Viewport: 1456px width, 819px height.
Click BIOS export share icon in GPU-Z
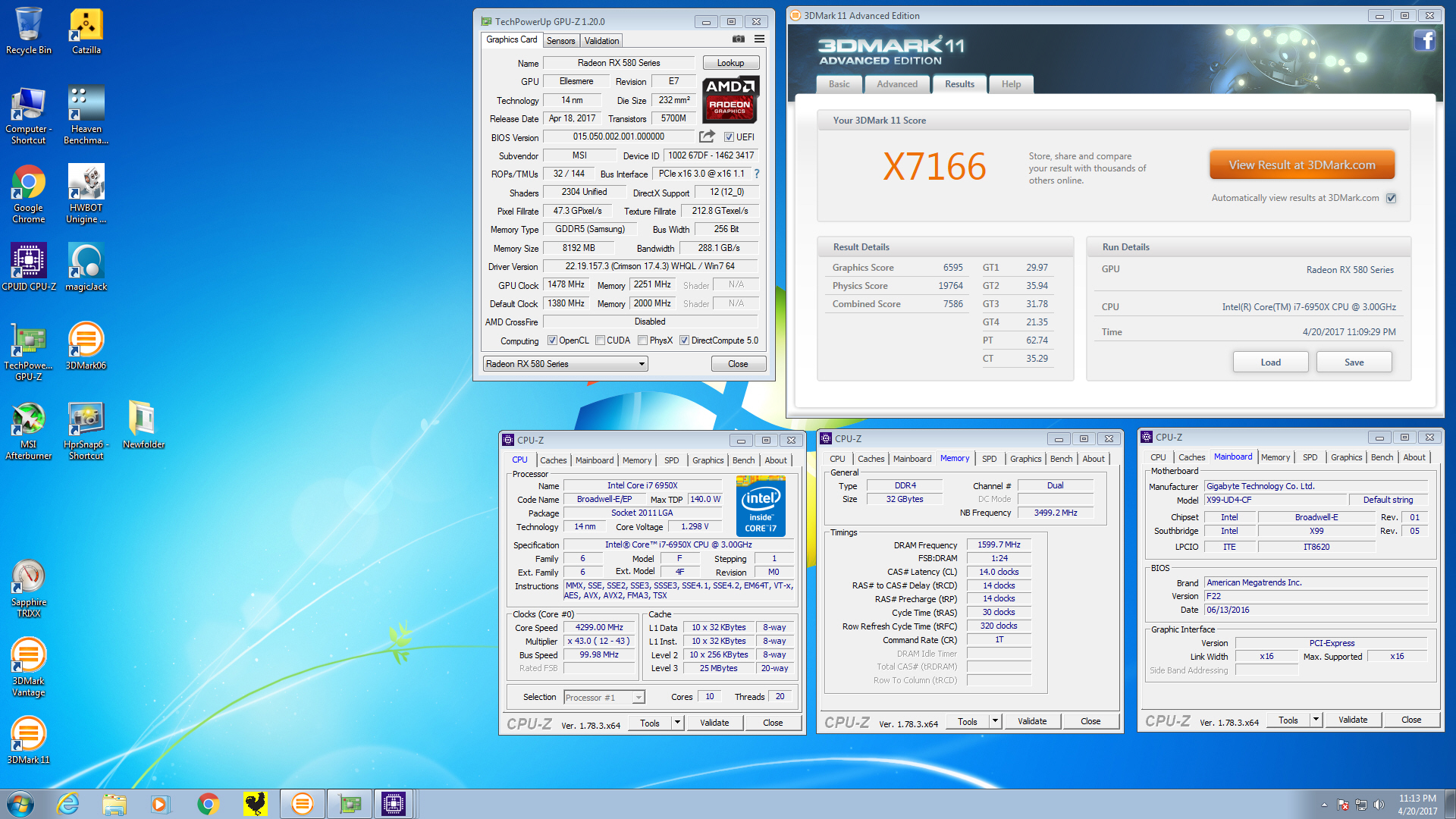[707, 136]
